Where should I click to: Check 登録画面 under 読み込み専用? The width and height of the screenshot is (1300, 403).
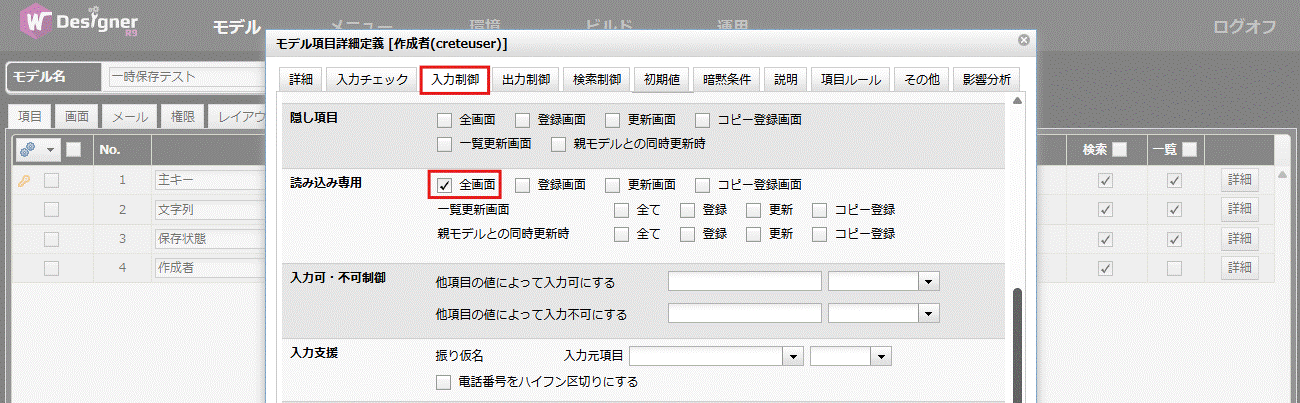click(x=522, y=185)
